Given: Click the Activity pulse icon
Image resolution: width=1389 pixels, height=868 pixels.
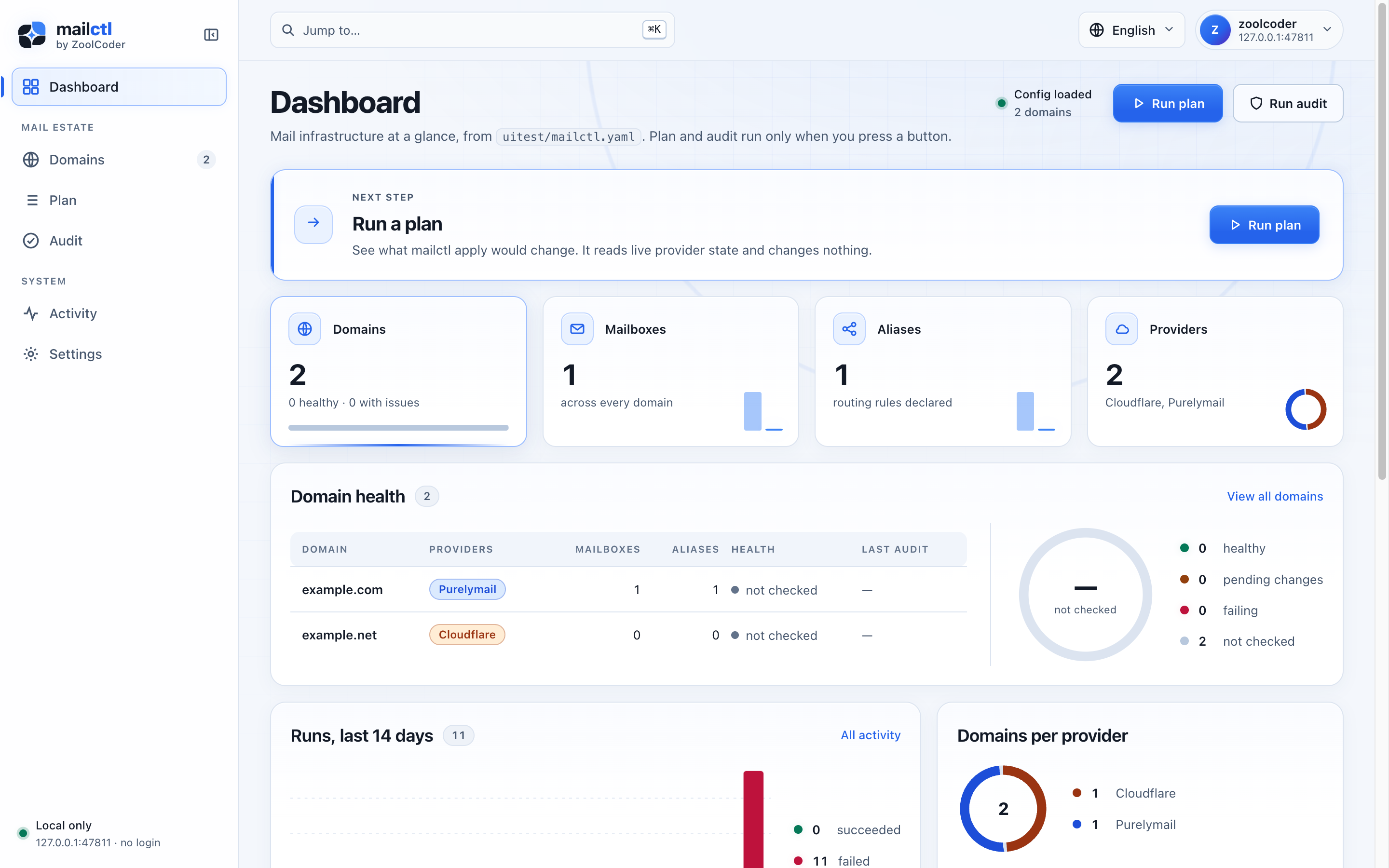Looking at the screenshot, I should pos(31,313).
